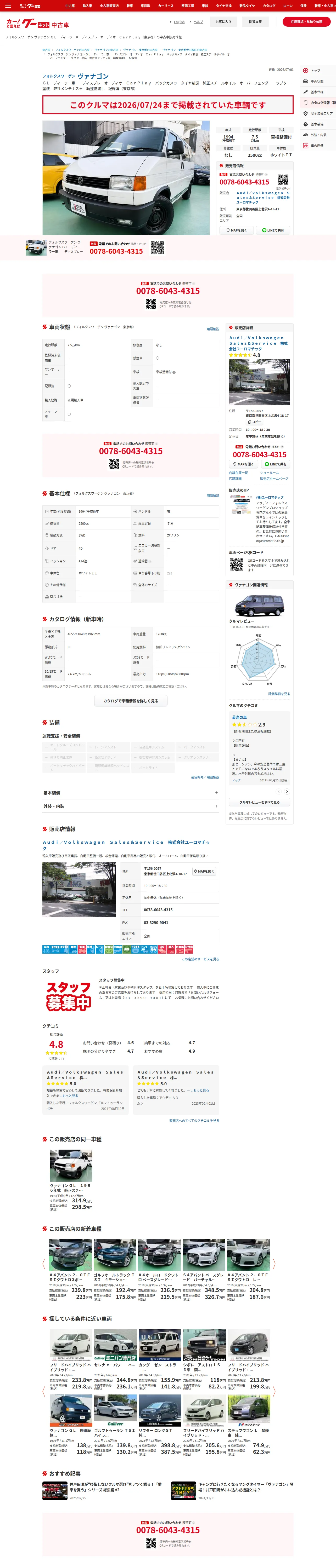Click the 在庫確認・見積り依頼 red button
Screen dimensions: 336x1568
point(306,22)
